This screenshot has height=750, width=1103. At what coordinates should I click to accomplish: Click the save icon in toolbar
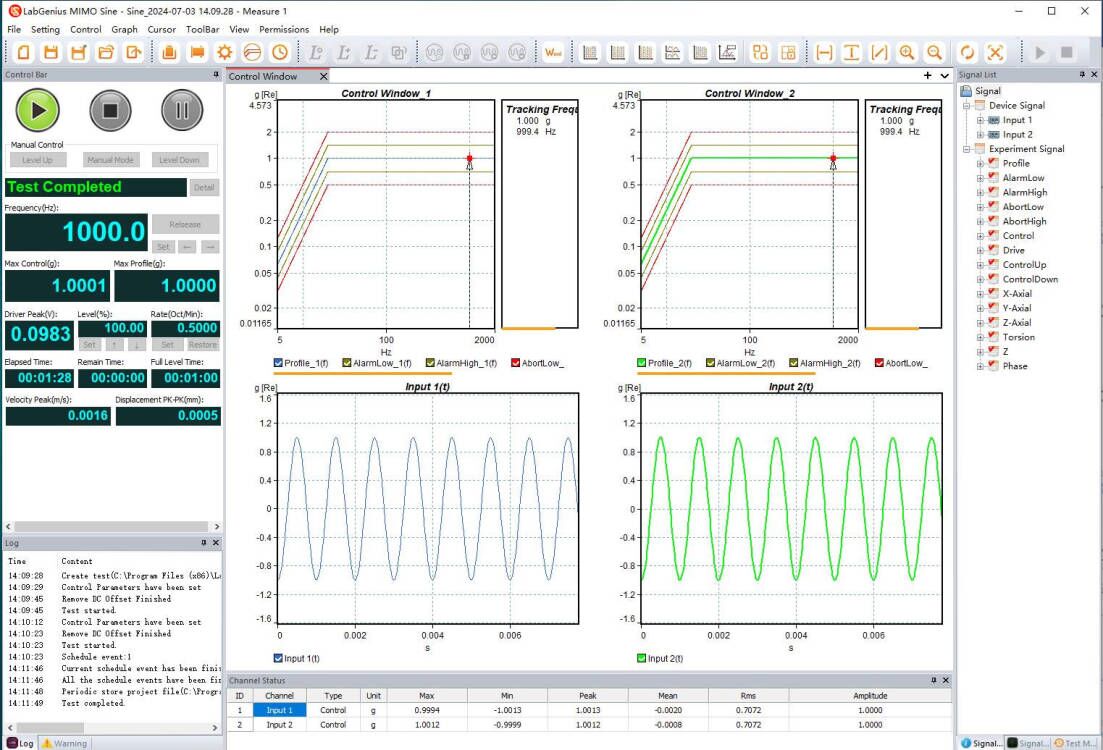tap(51, 52)
